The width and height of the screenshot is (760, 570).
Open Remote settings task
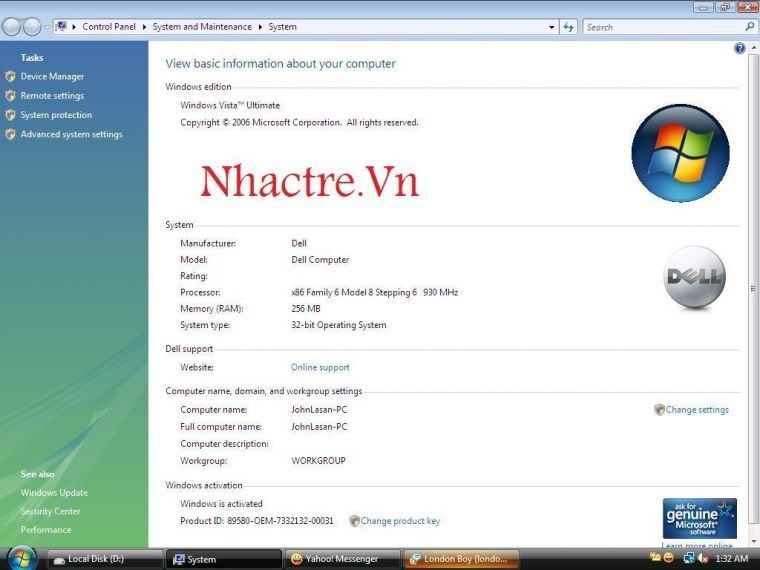[52, 96]
